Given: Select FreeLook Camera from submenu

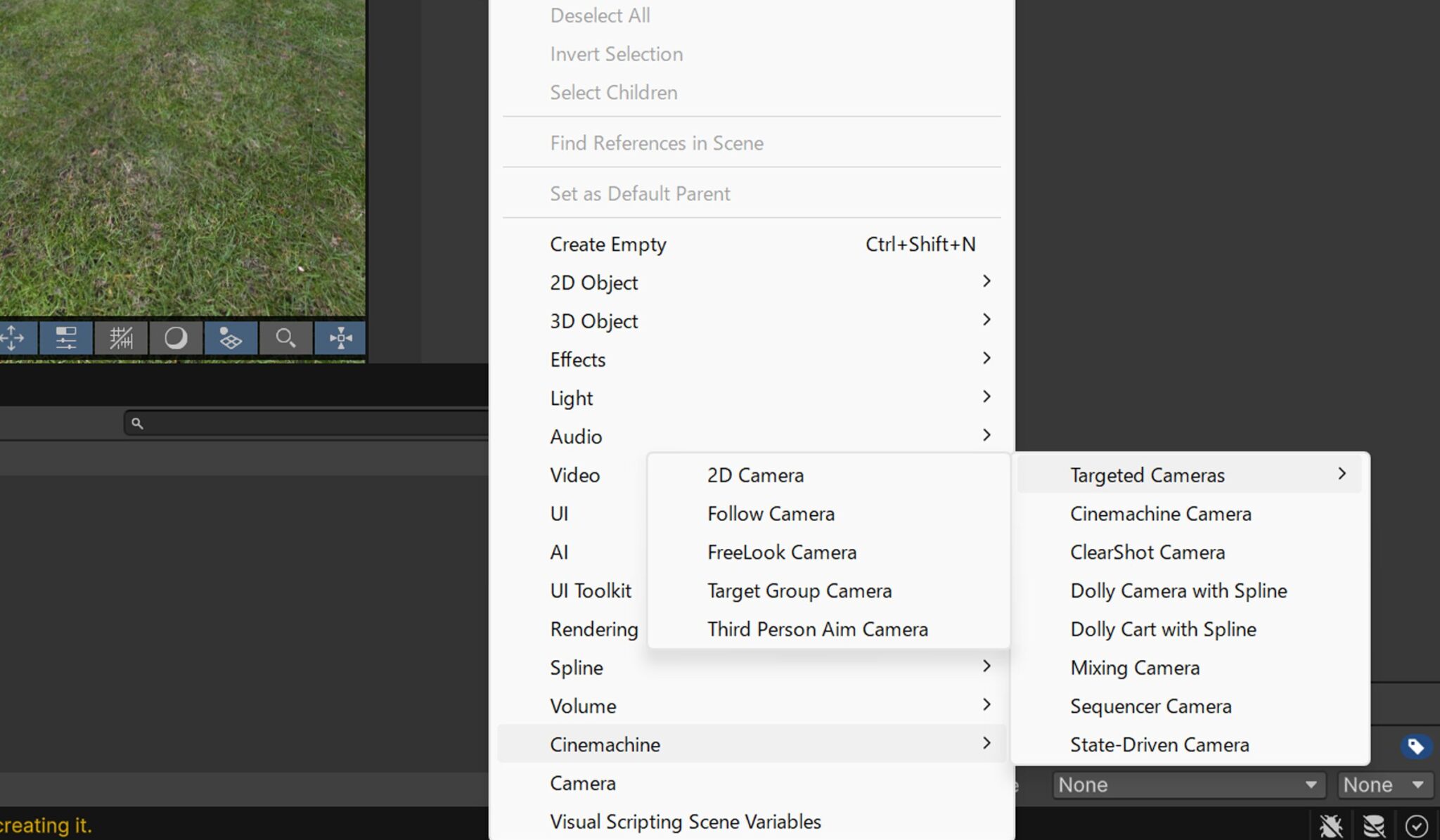Looking at the screenshot, I should pyautogui.click(x=781, y=553).
